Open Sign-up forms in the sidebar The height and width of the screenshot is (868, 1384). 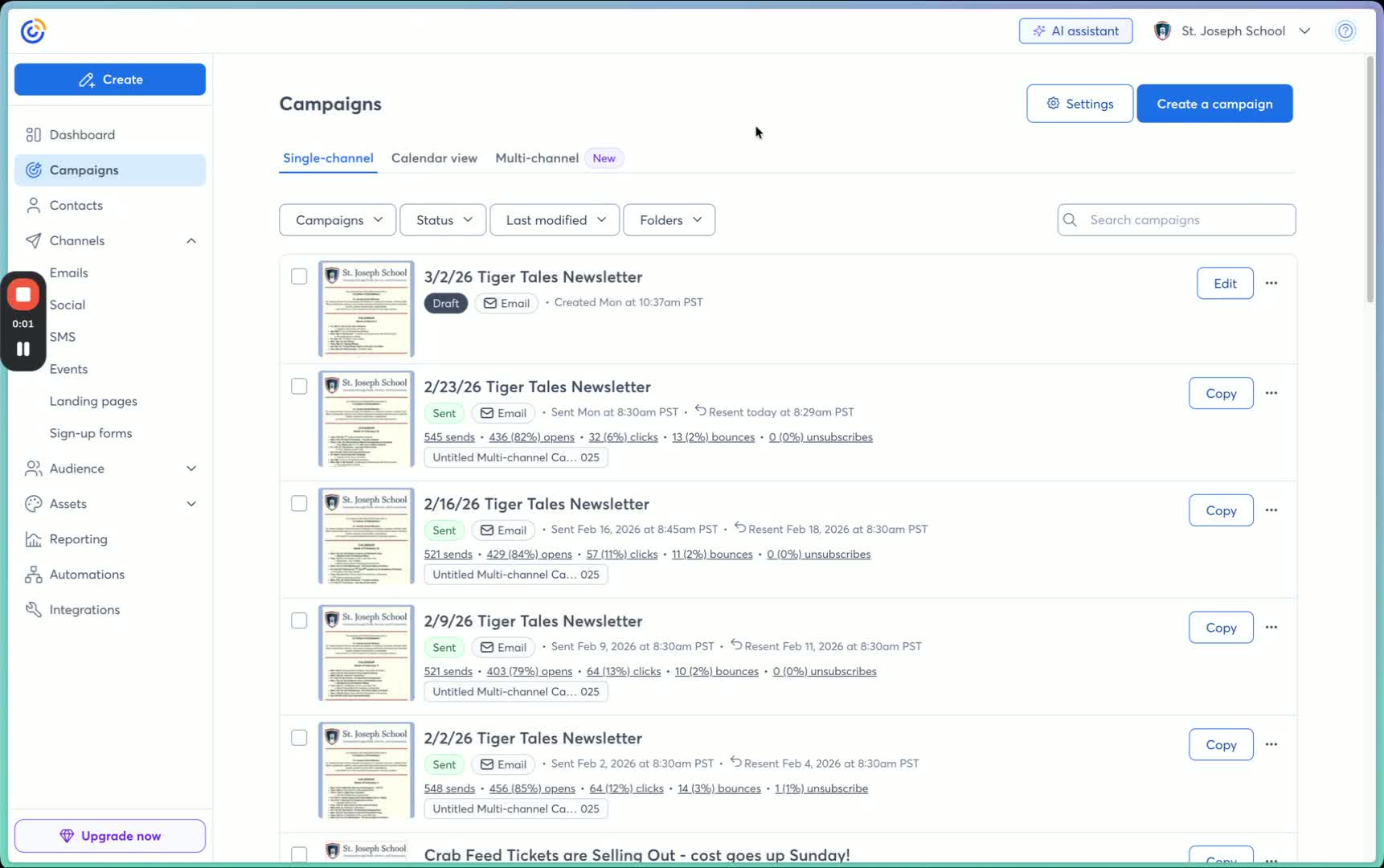click(x=91, y=433)
